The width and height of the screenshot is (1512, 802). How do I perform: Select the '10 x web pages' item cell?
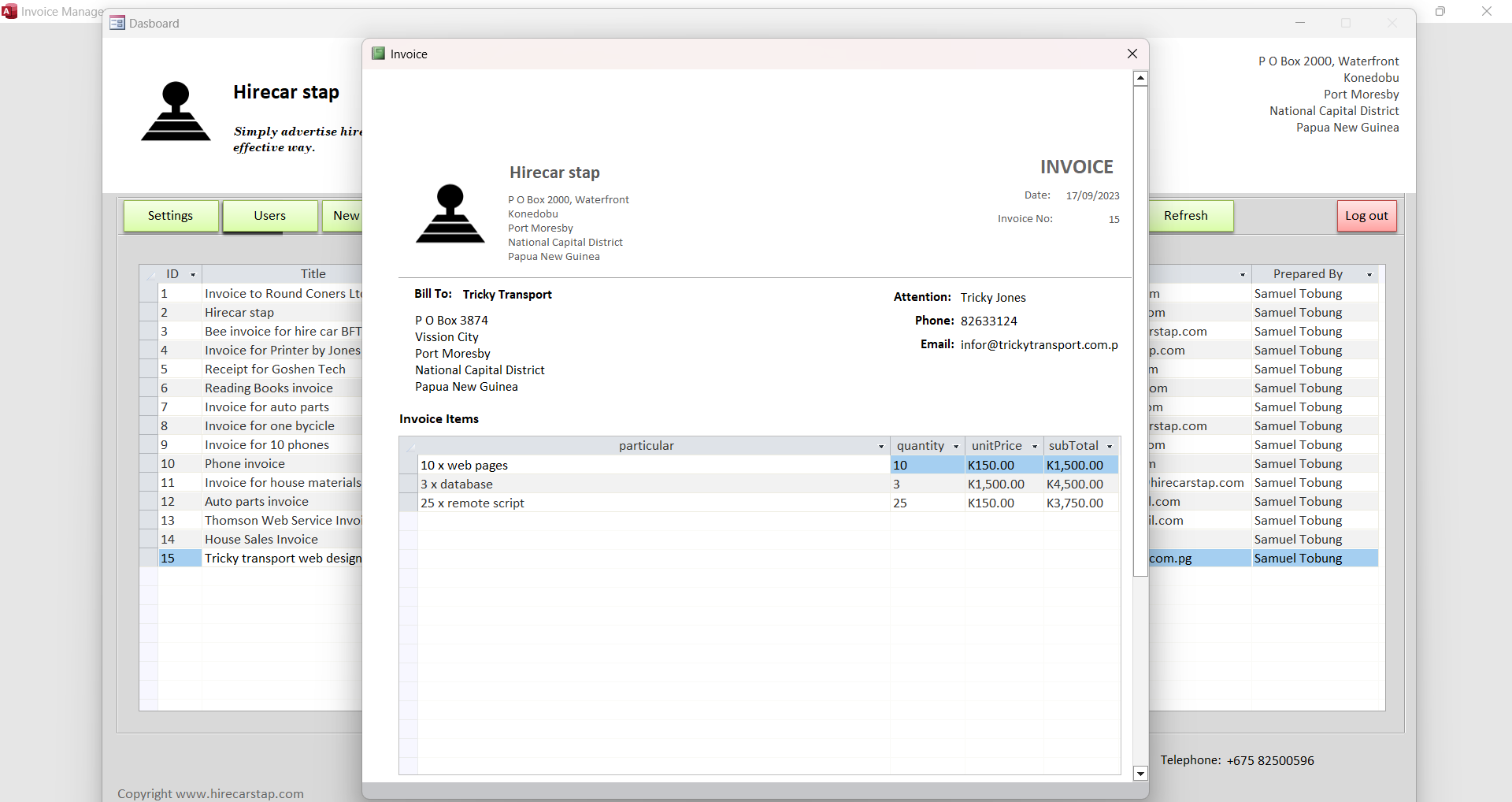click(x=654, y=465)
